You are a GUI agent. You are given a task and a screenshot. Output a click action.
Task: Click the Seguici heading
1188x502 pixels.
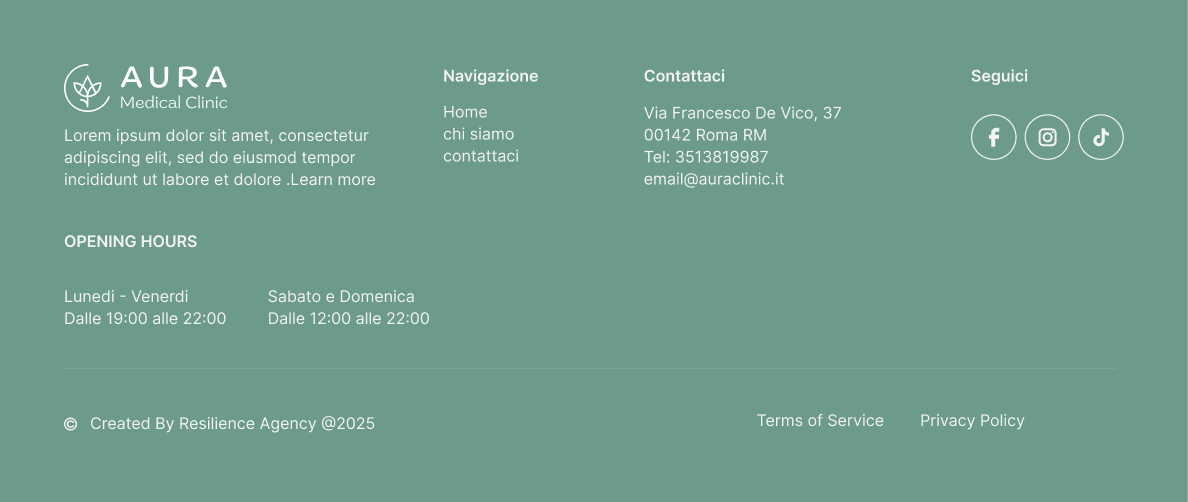pyautogui.click(x=999, y=76)
